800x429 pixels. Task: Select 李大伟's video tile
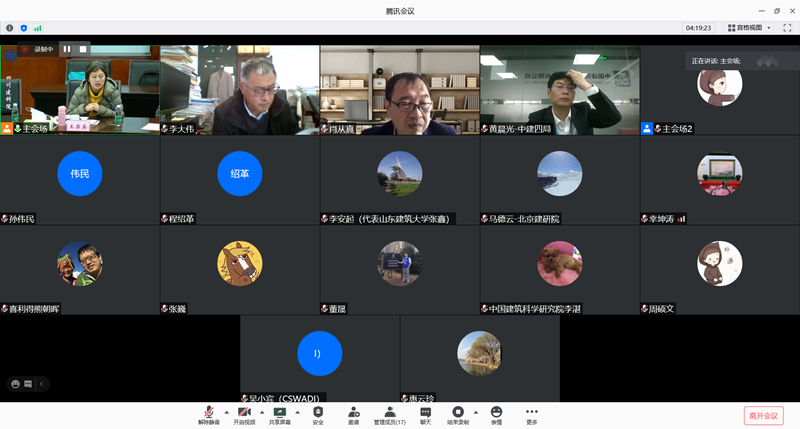pos(240,89)
